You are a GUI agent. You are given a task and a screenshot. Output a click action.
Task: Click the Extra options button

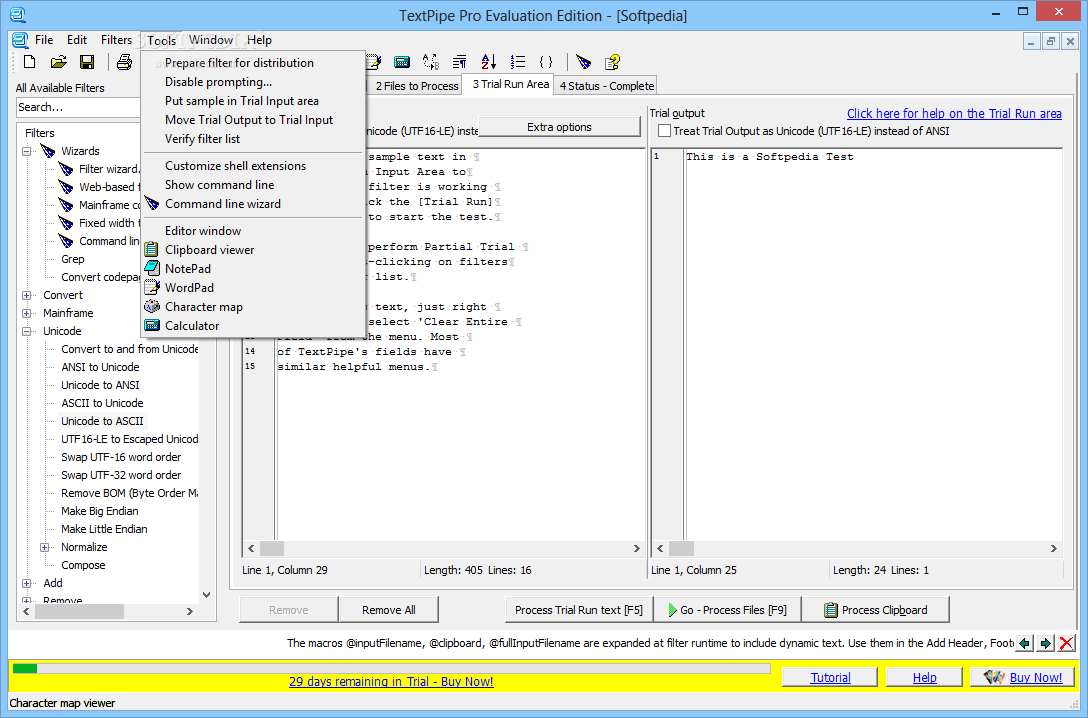tap(559, 127)
